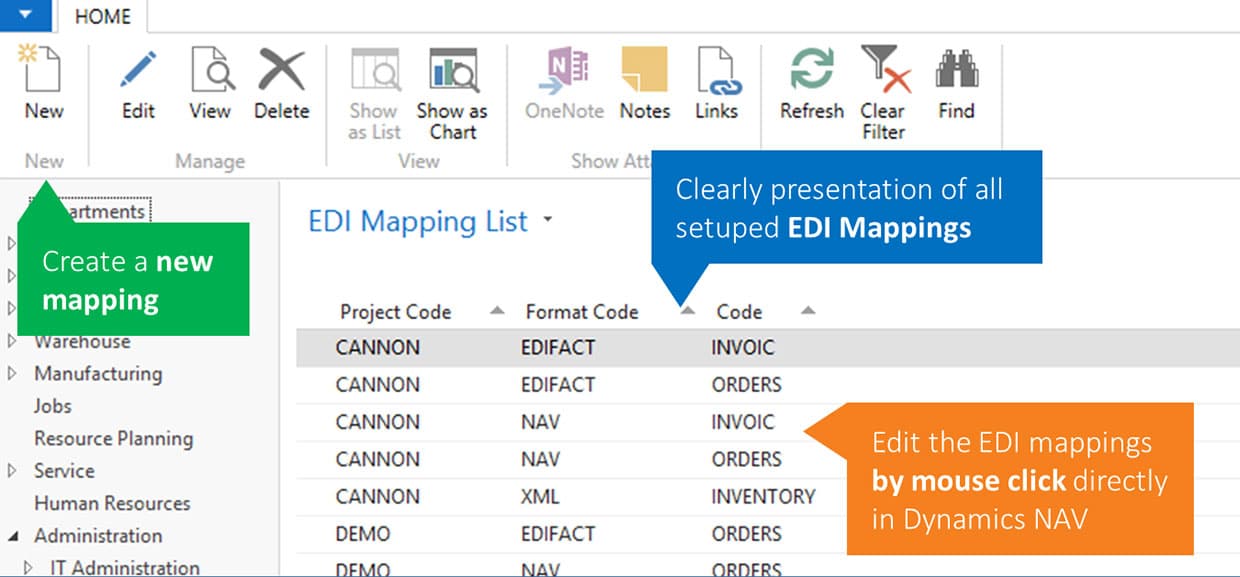Sort by Code column header
1240x577 pixels.
[739, 311]
